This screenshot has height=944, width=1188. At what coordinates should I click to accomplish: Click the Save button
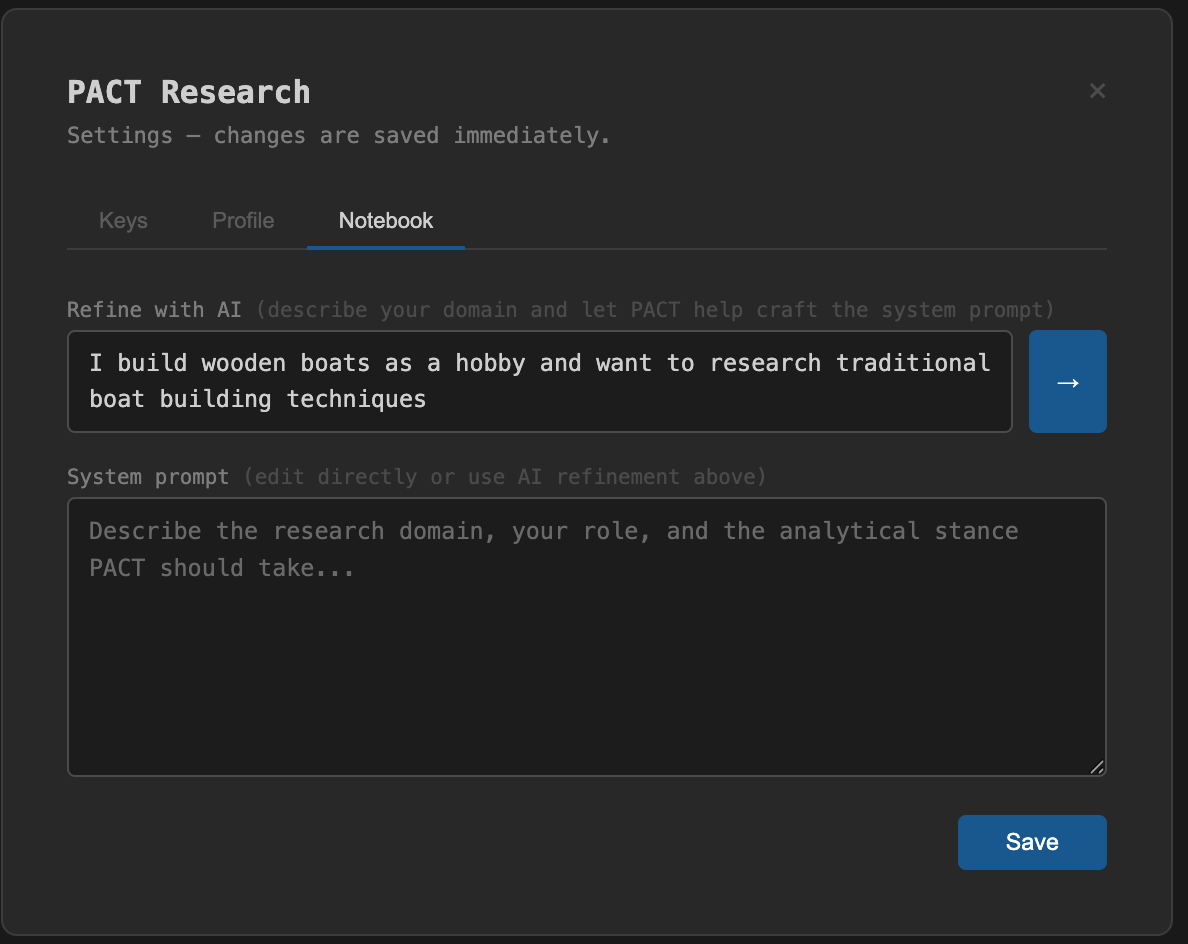(x=1032, y=842)
